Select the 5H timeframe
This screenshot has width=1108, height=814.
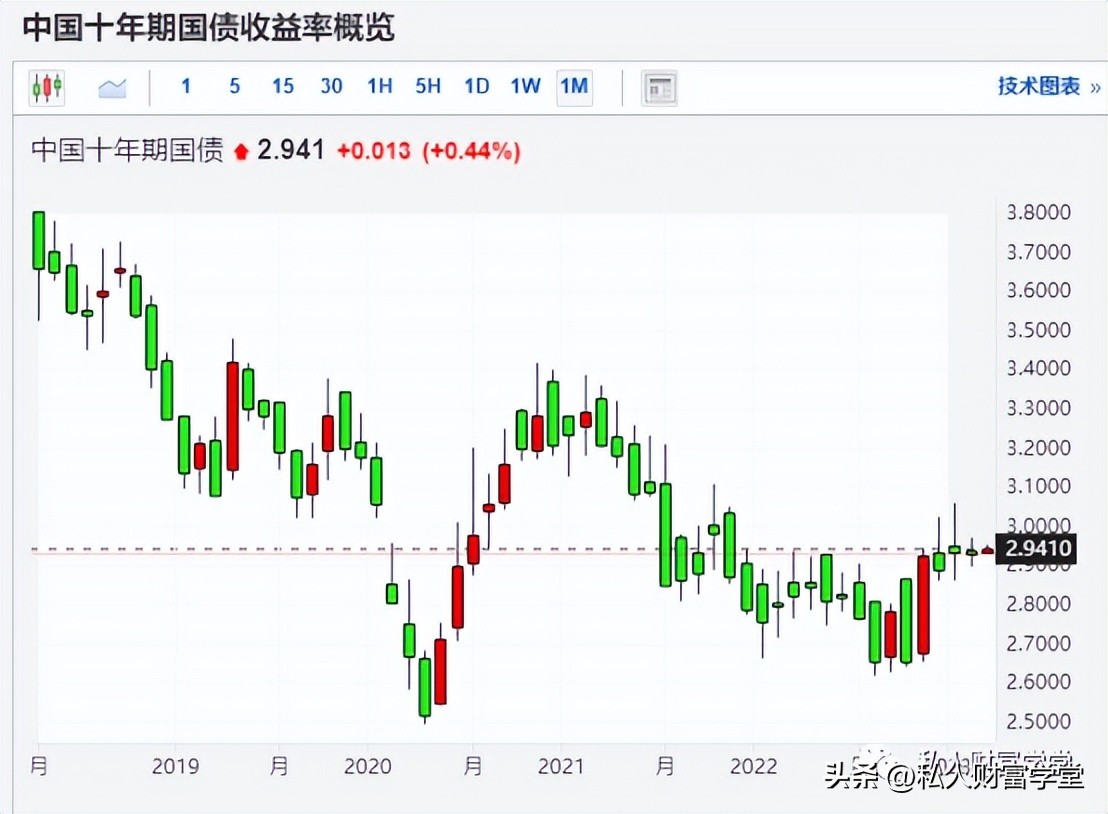[427, 88]
